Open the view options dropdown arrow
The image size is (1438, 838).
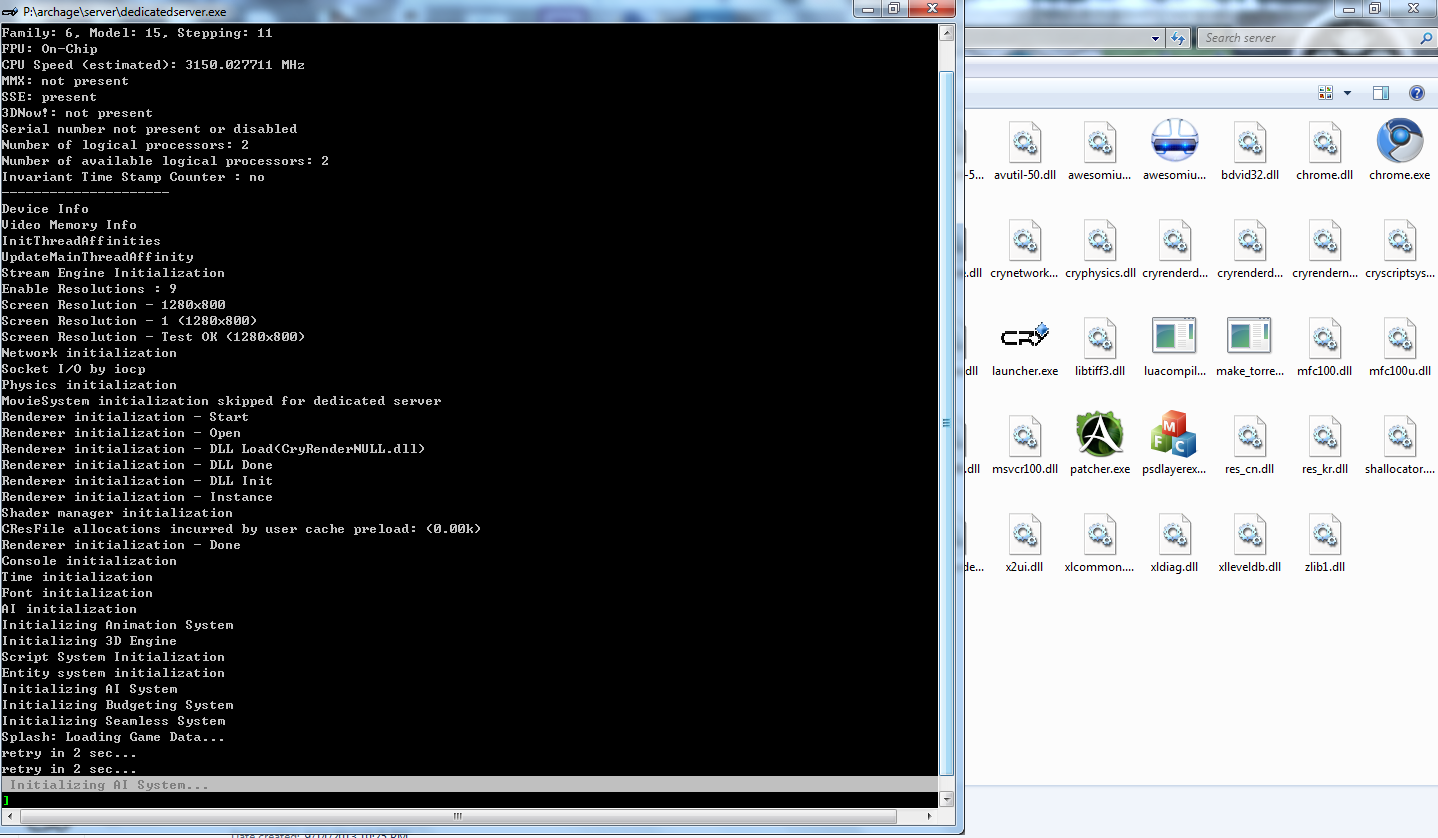(x=1347, y=93)
